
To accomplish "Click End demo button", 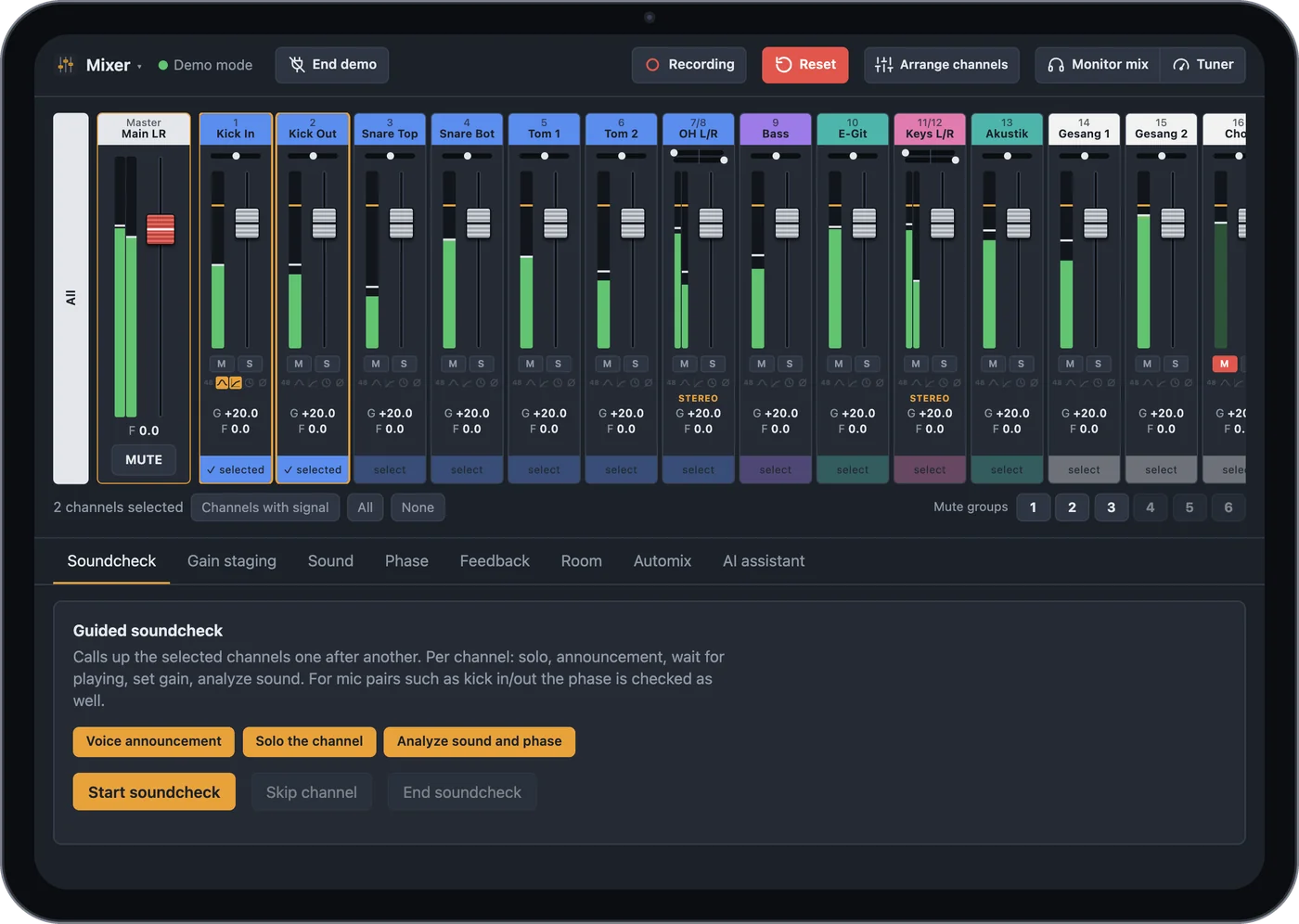I will coord(332,65).
